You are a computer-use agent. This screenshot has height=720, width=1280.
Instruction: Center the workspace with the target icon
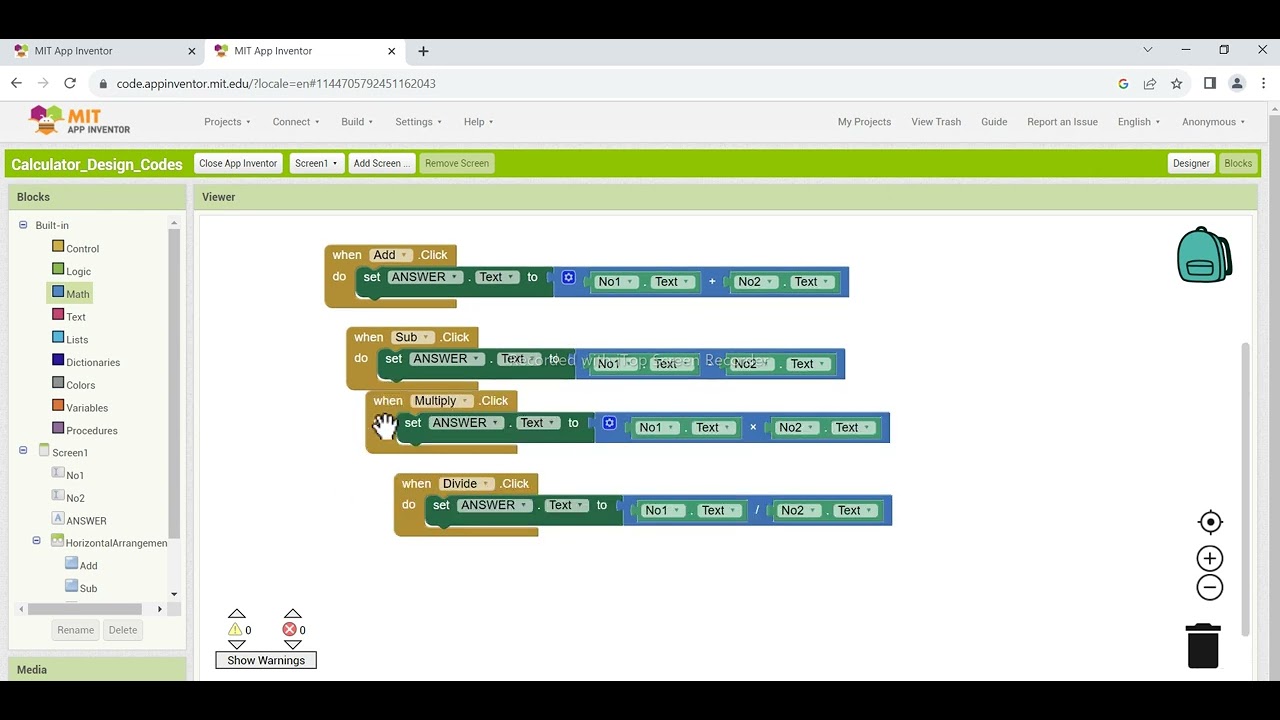click(x=1210, y=522)
